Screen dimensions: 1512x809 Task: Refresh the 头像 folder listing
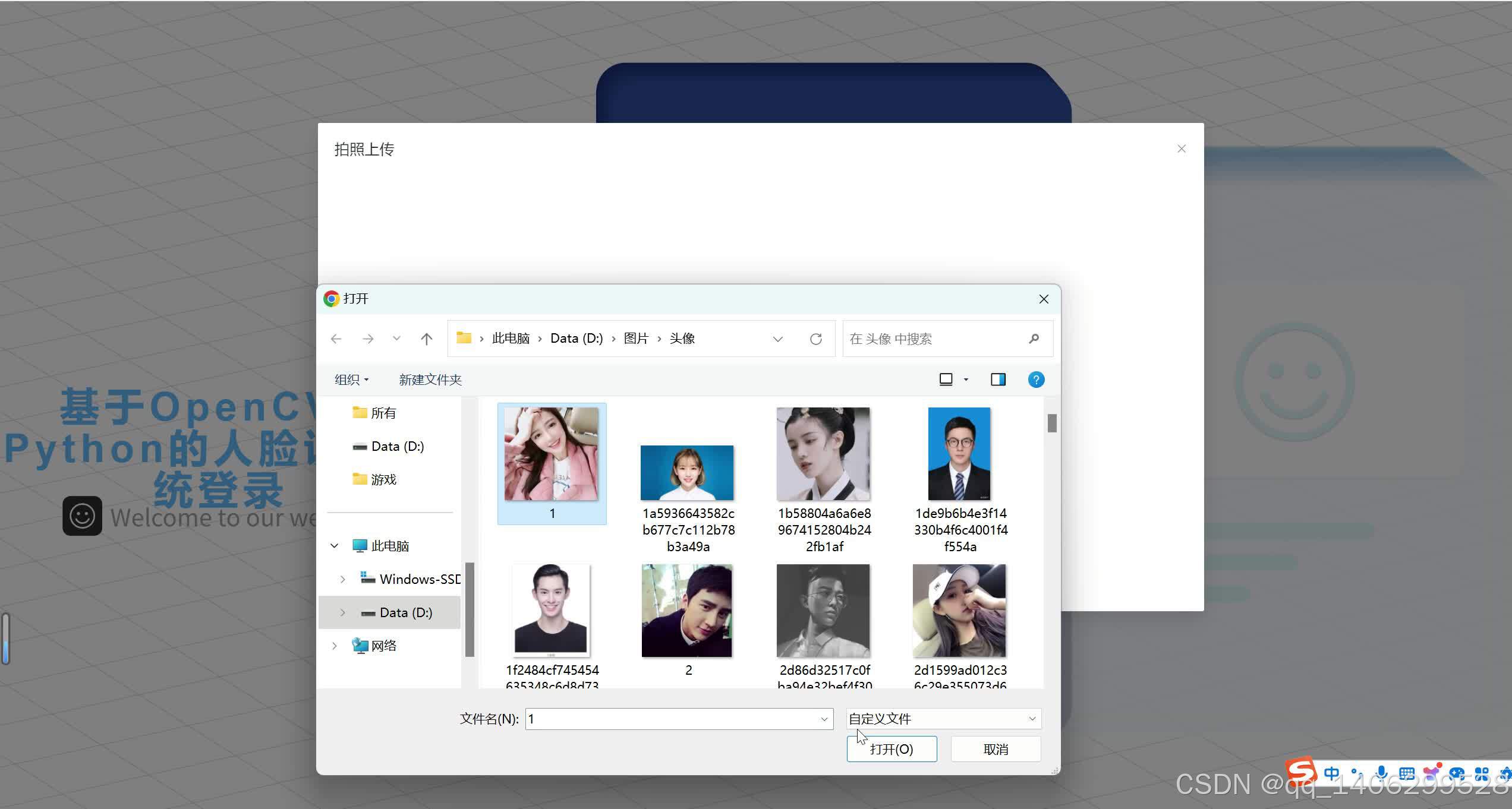815,339
